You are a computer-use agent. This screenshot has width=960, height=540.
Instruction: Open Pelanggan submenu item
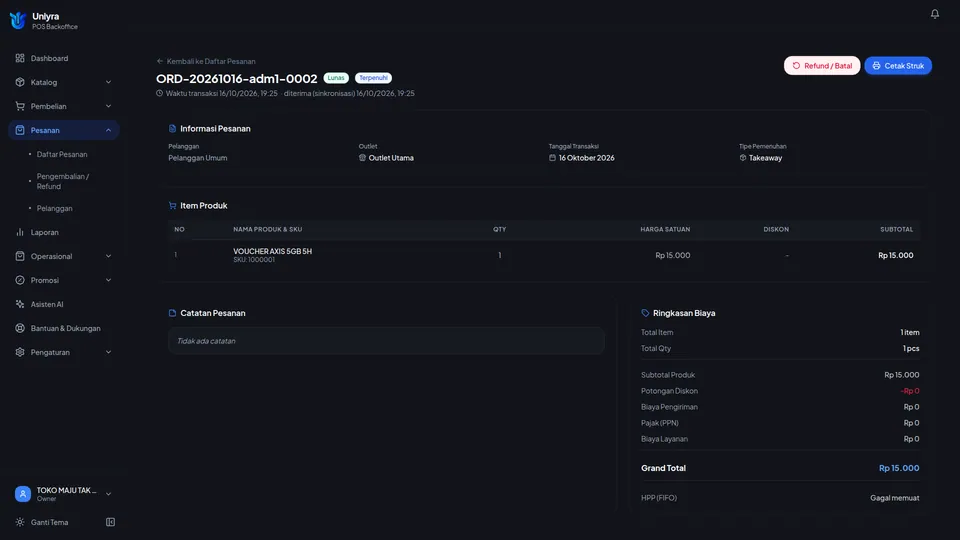pos(54,208)
